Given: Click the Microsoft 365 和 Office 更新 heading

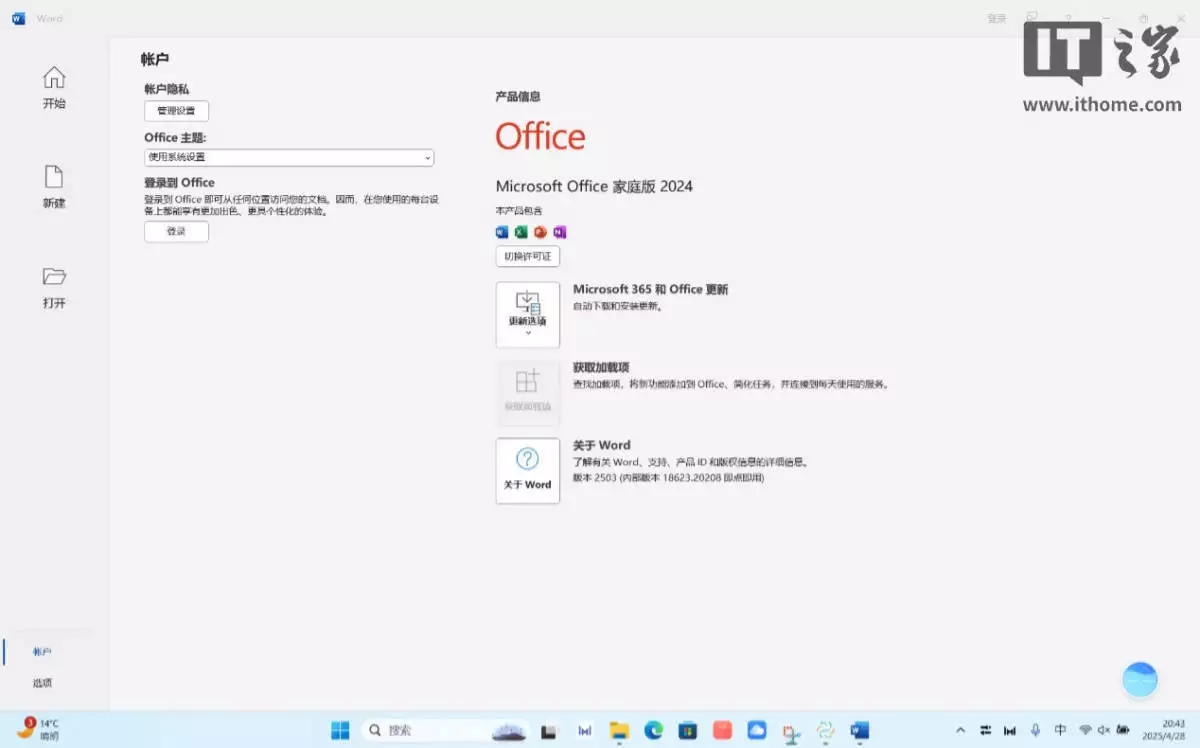Looking at the screenshot, I should tap(650, 289).
